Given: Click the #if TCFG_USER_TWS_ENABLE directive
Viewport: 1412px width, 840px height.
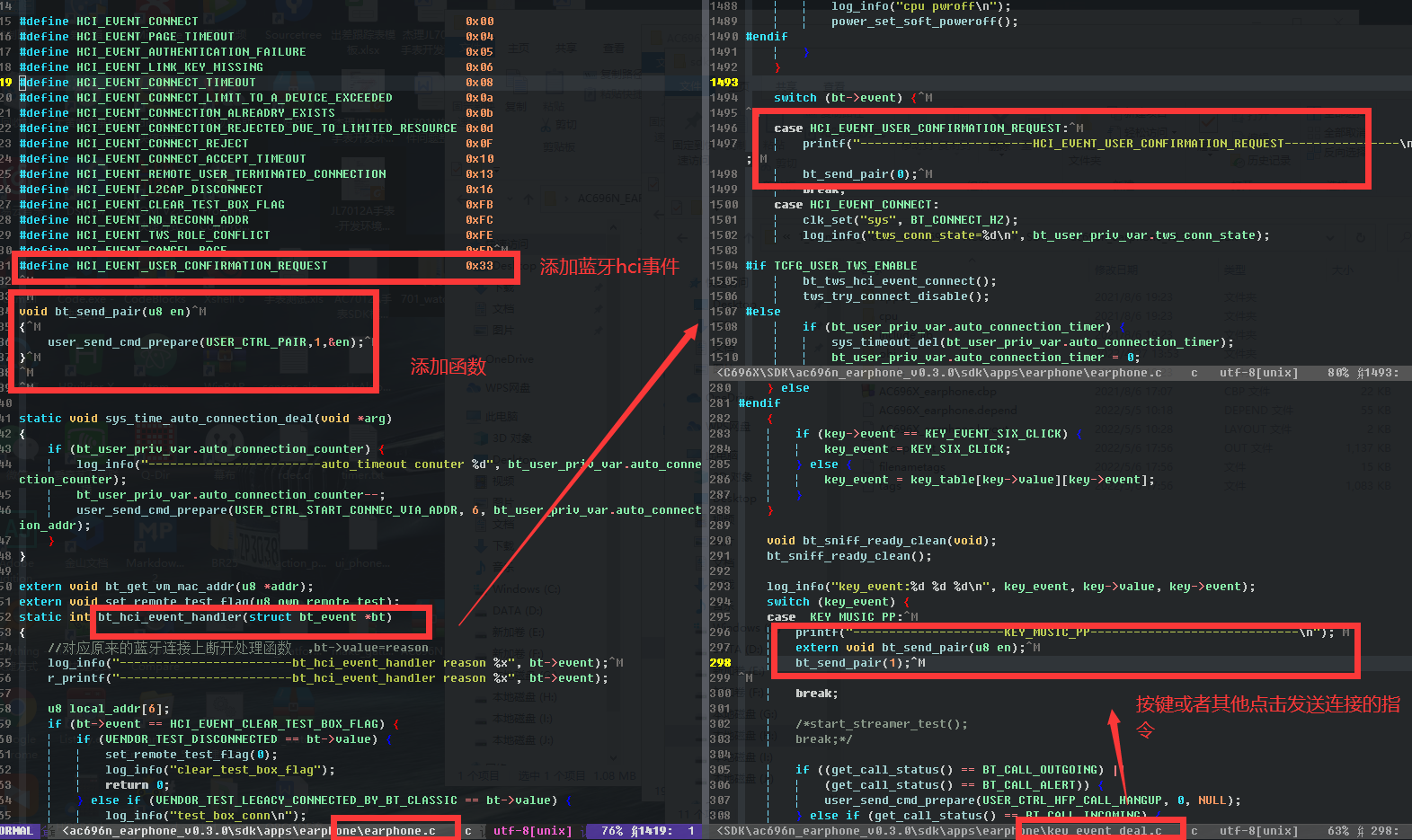Looking at the screenshot, I should click(x=831, y=266).
